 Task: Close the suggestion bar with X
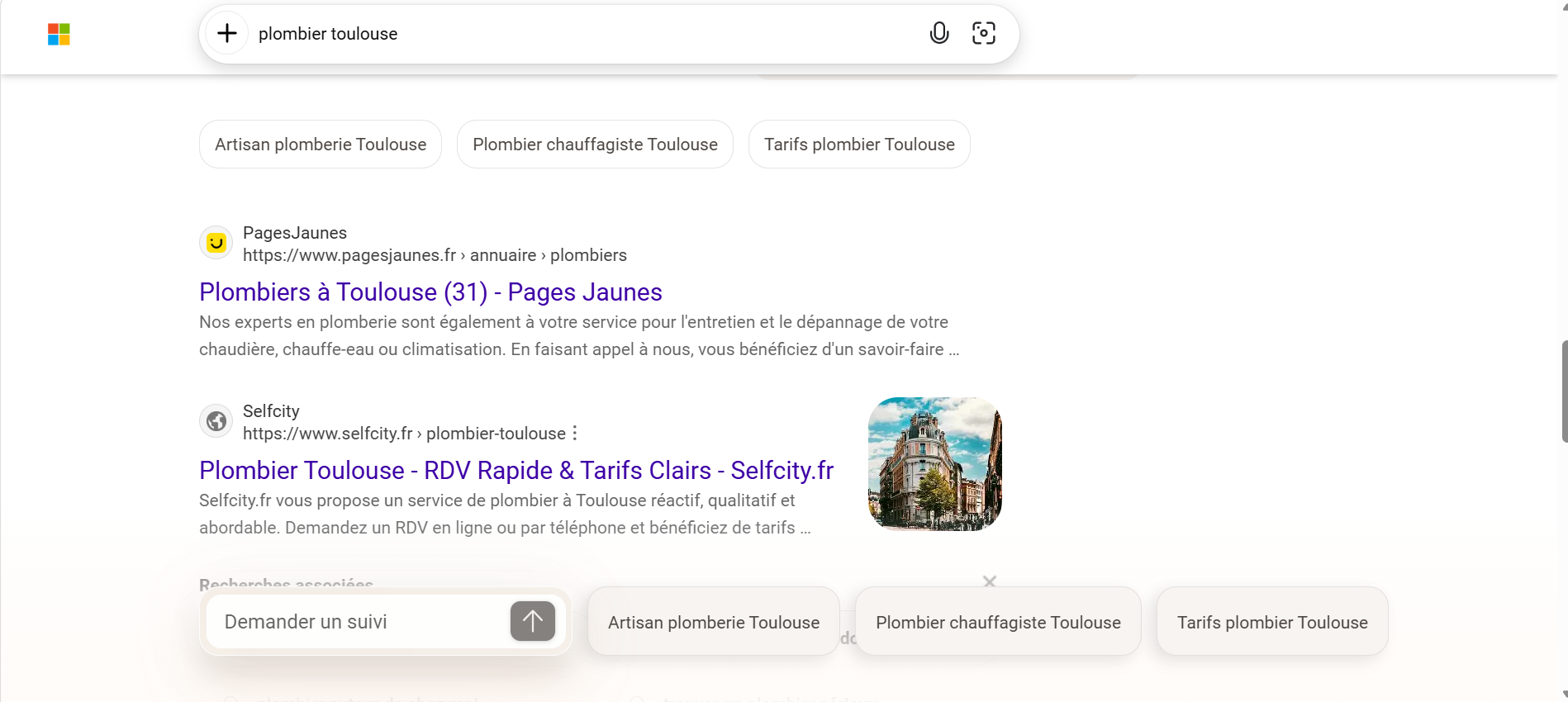990,581
